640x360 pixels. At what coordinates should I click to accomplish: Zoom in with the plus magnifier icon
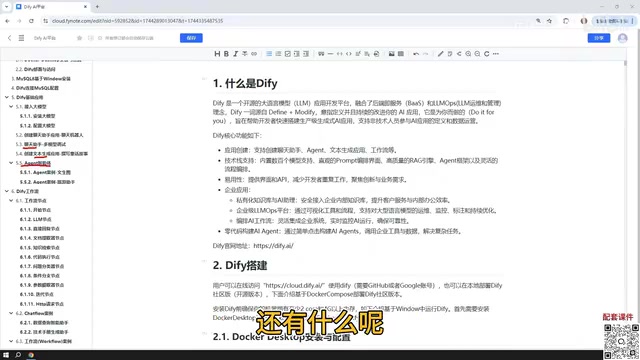(468, 54)
